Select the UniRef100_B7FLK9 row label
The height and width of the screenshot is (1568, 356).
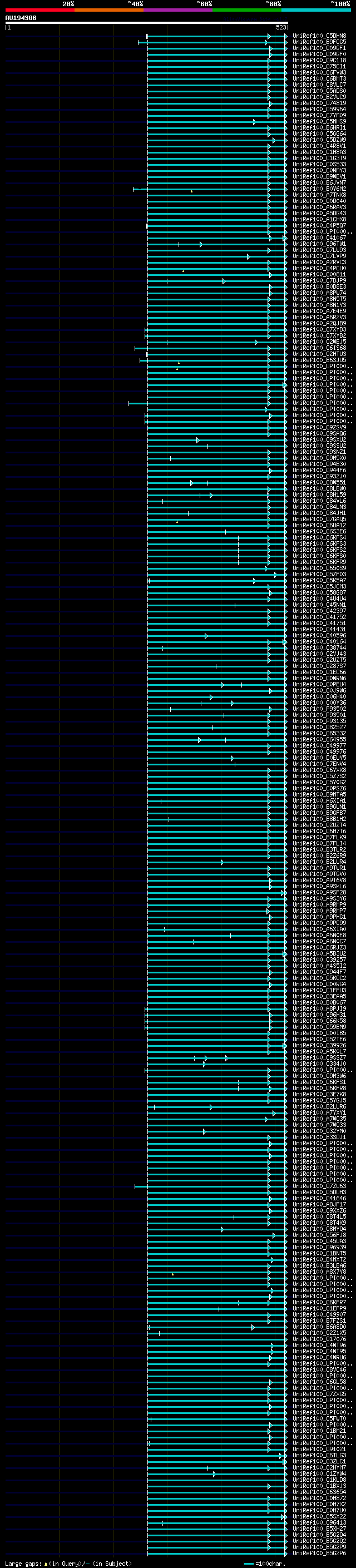[319, 838]
